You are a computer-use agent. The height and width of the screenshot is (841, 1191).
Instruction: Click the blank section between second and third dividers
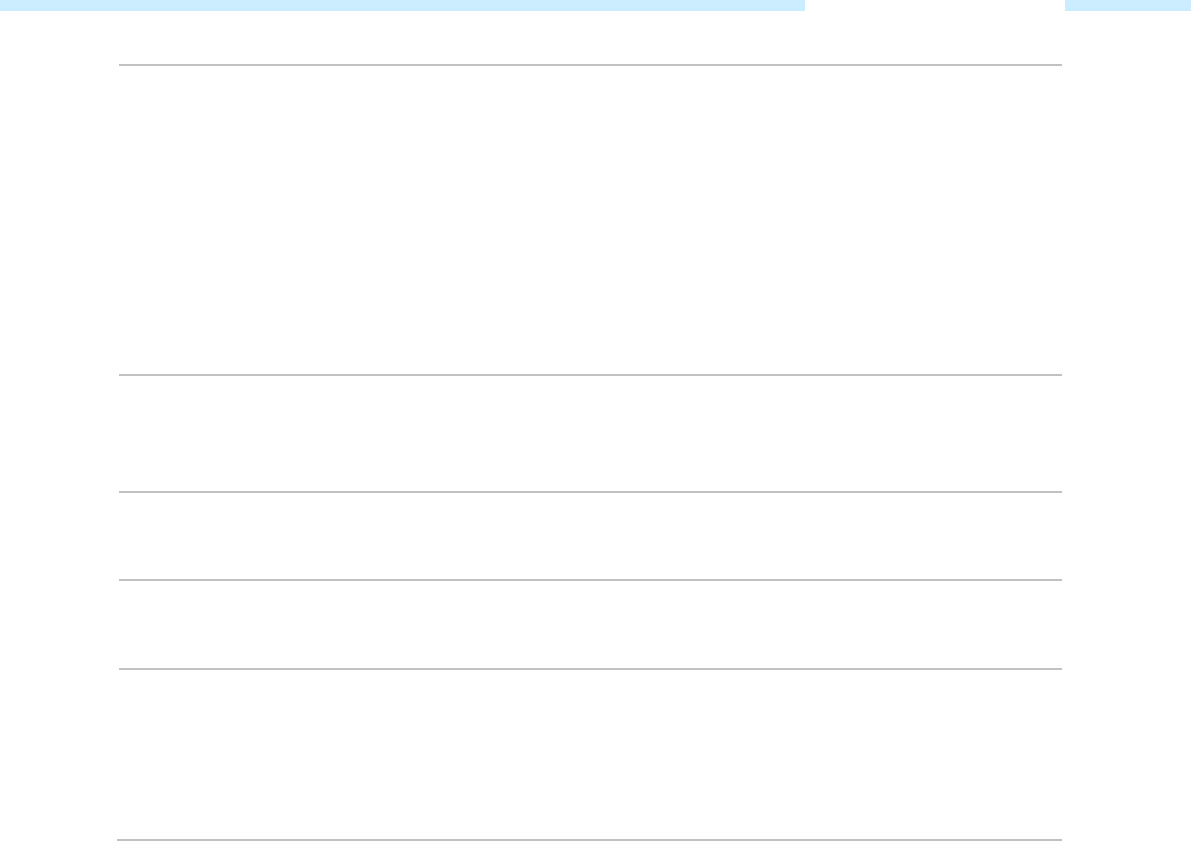(590, 433)
